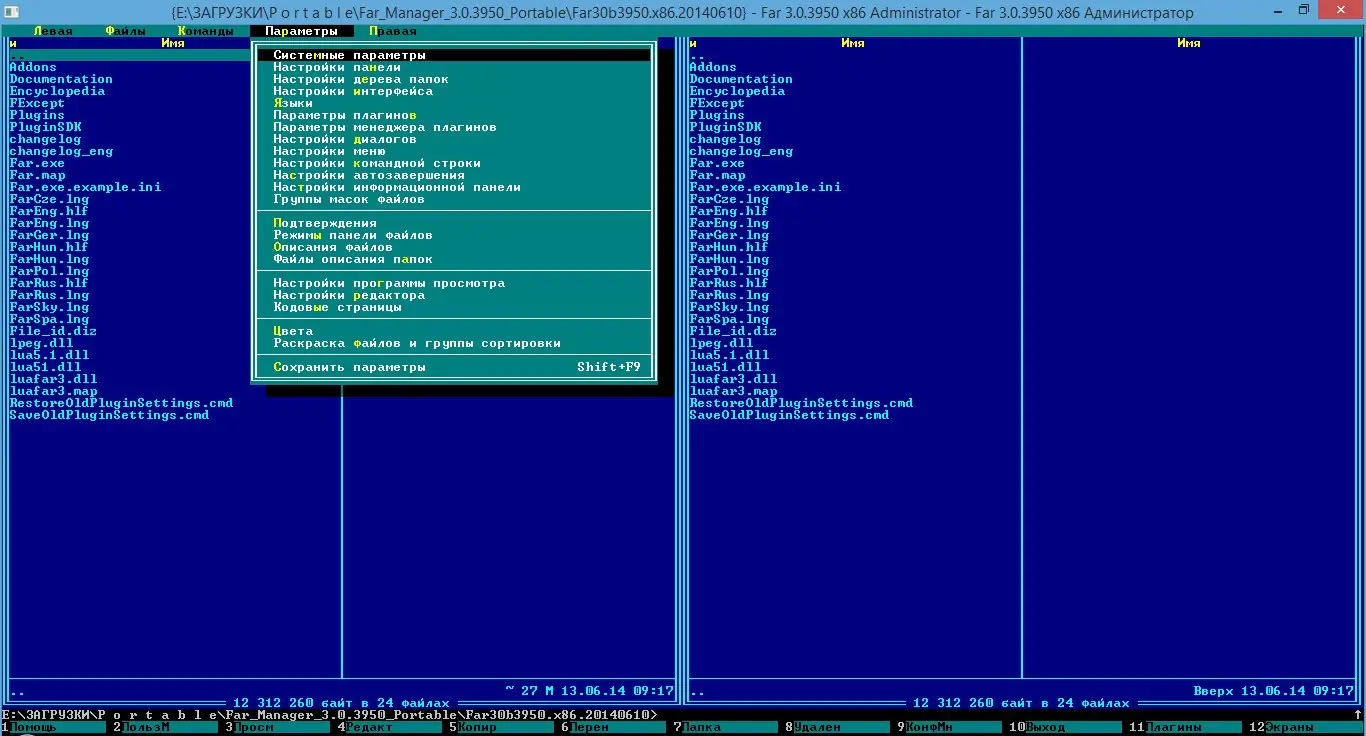Open Раскраска файлов и группы сортировки
The image size is (1366, 736).
(x=453, y=343)
